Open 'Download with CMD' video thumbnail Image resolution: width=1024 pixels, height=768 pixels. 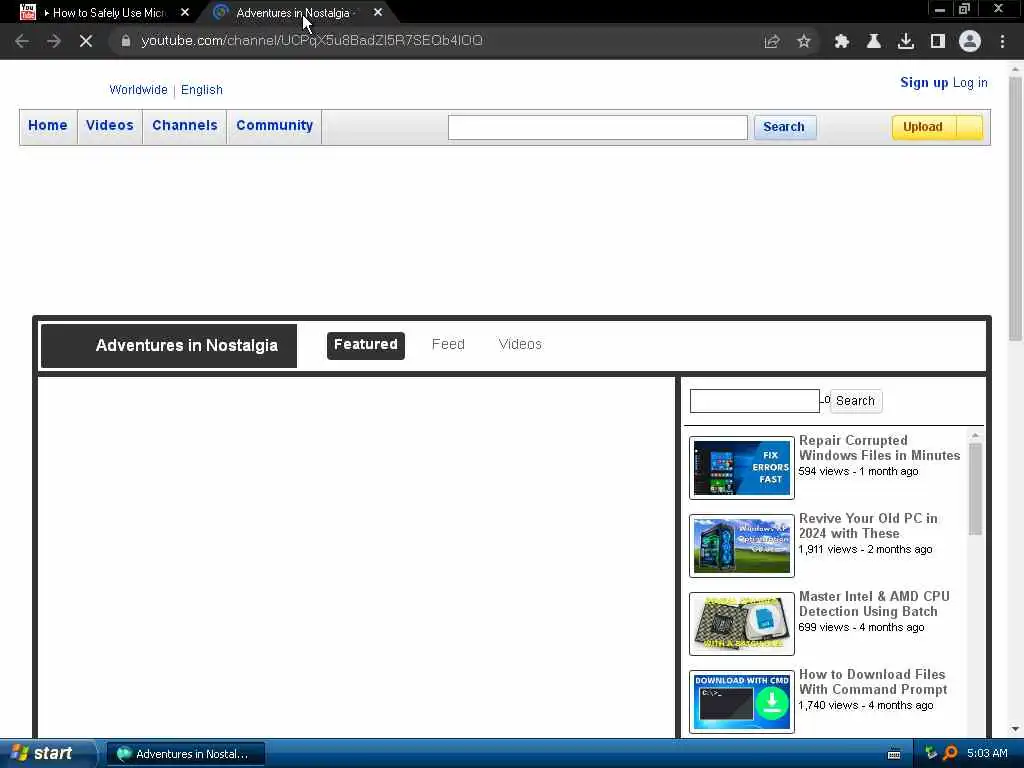(x=742, y=702)
